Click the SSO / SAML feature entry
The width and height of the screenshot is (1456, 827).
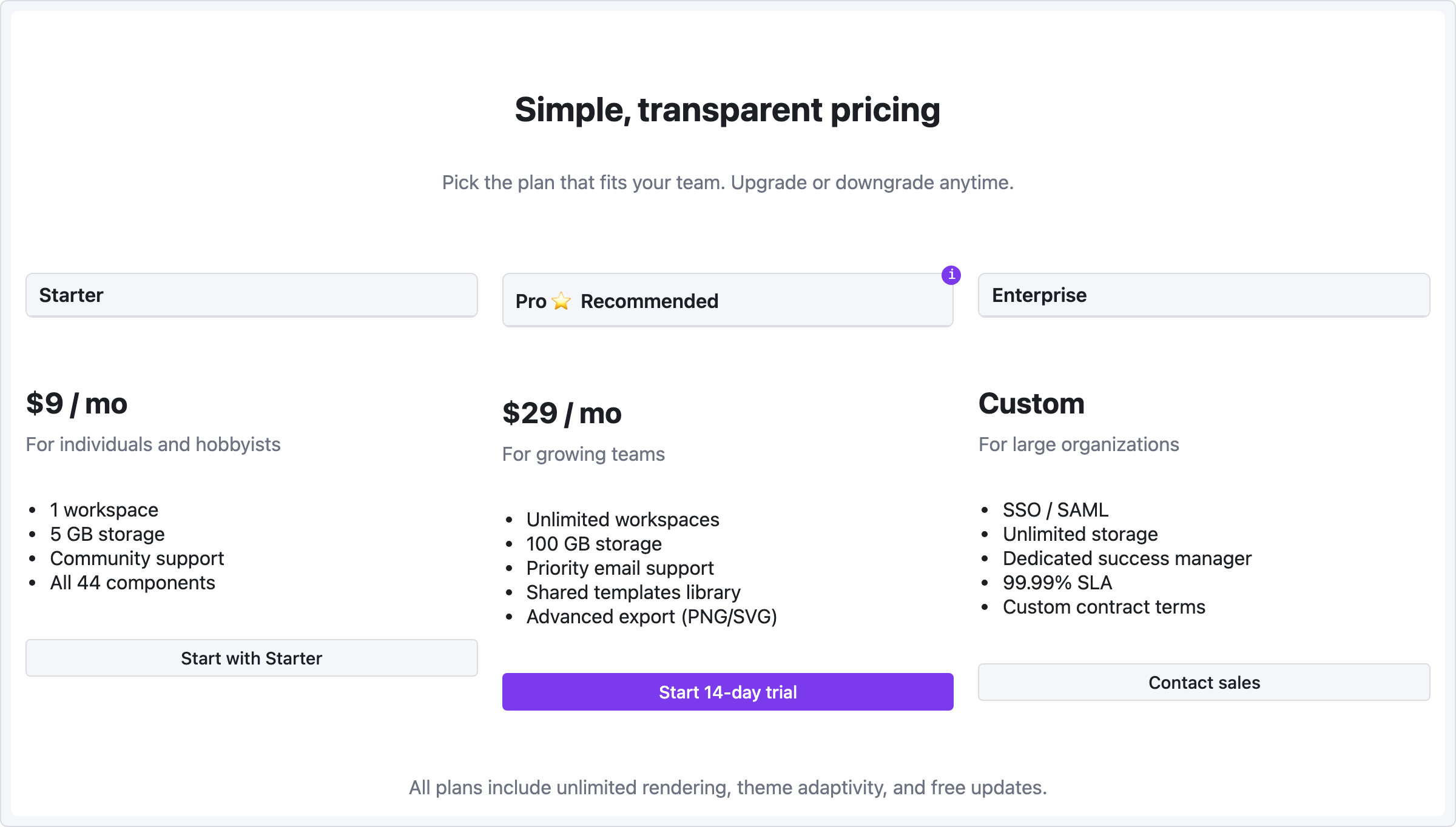point(1055,509)
